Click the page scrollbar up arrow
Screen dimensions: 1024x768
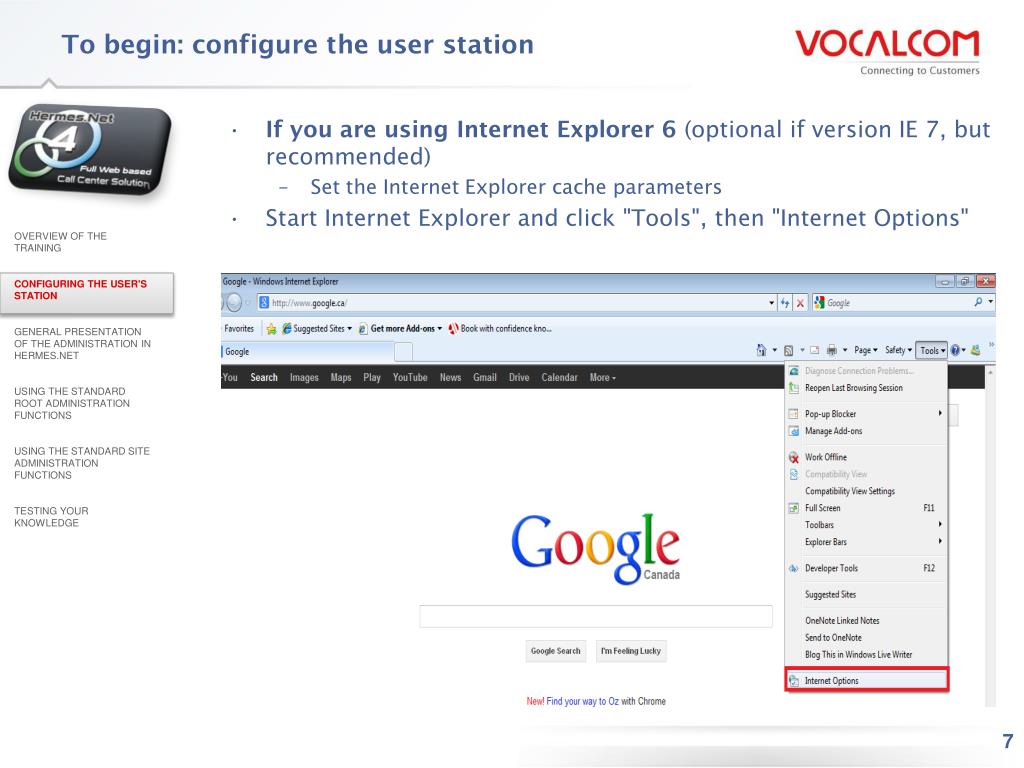coord(991,372)
